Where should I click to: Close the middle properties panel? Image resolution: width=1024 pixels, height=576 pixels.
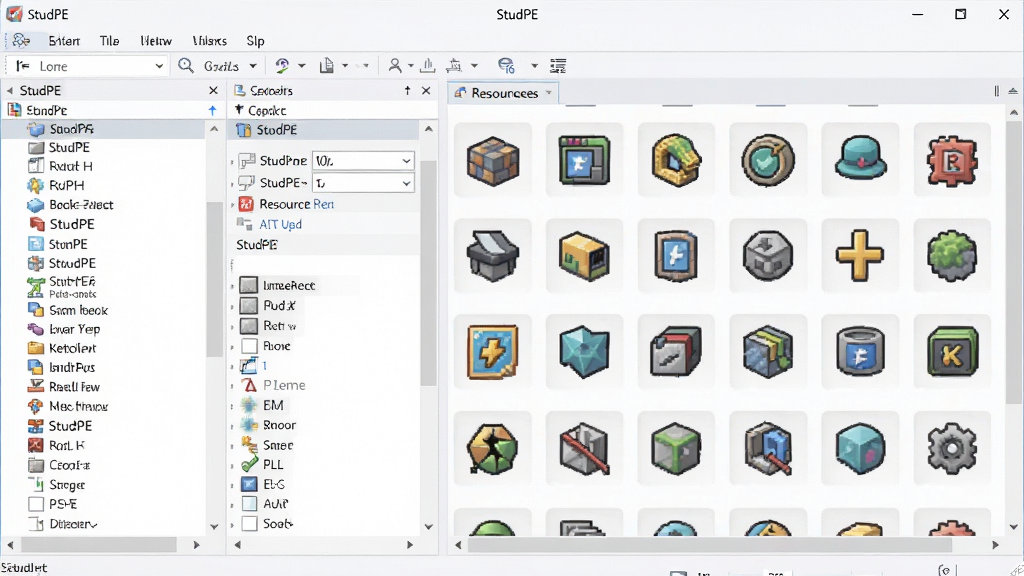[426, 90]
